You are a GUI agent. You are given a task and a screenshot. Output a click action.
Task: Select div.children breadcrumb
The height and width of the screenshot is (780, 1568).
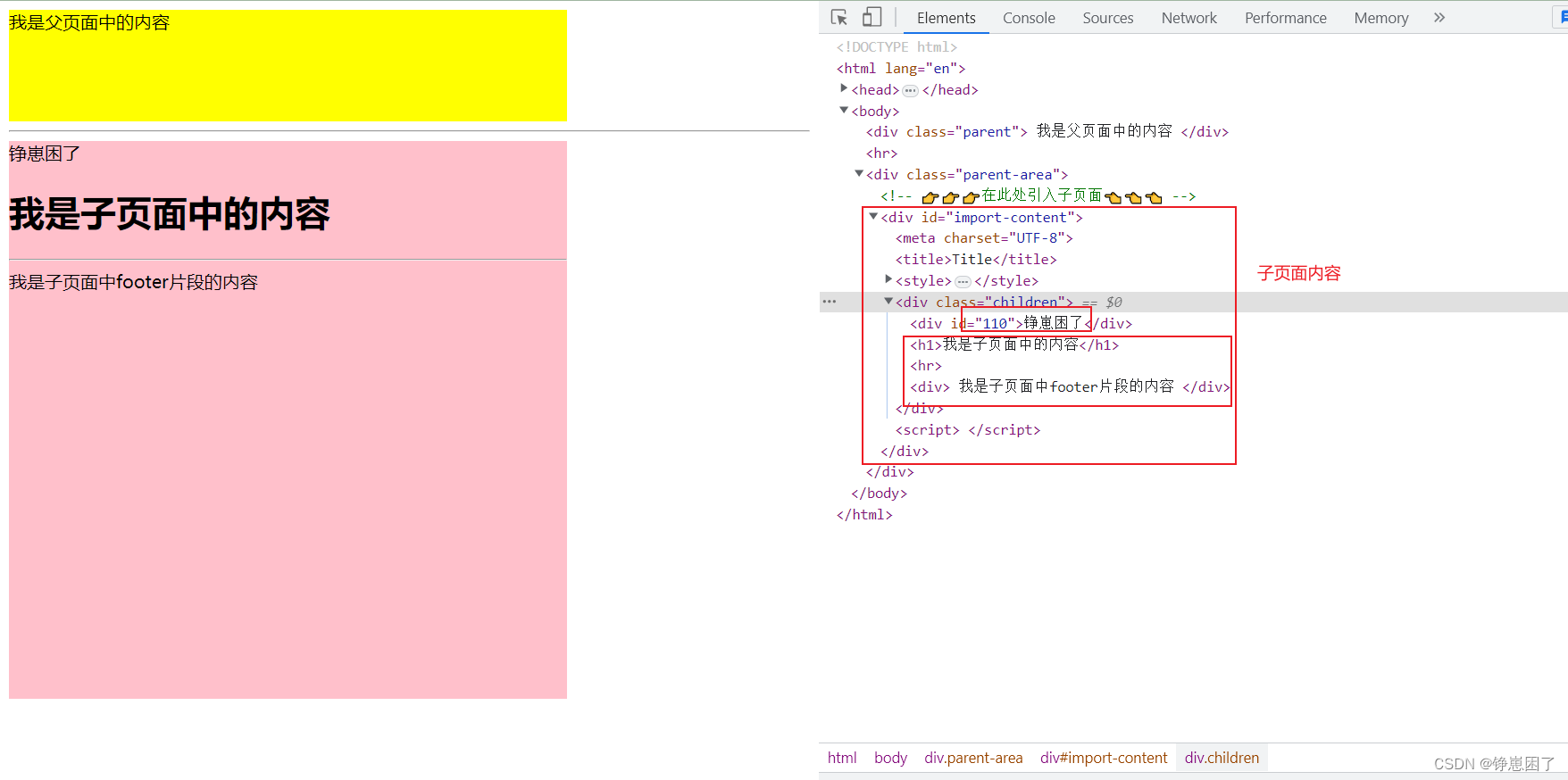pyautogui.click(x=1222, y=758)
